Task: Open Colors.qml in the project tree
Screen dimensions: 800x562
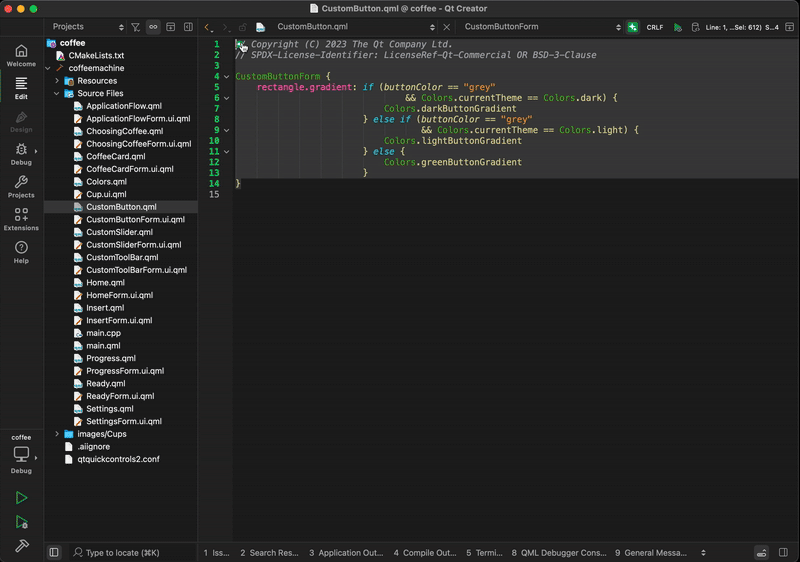Action: click(x=106, y=182)
